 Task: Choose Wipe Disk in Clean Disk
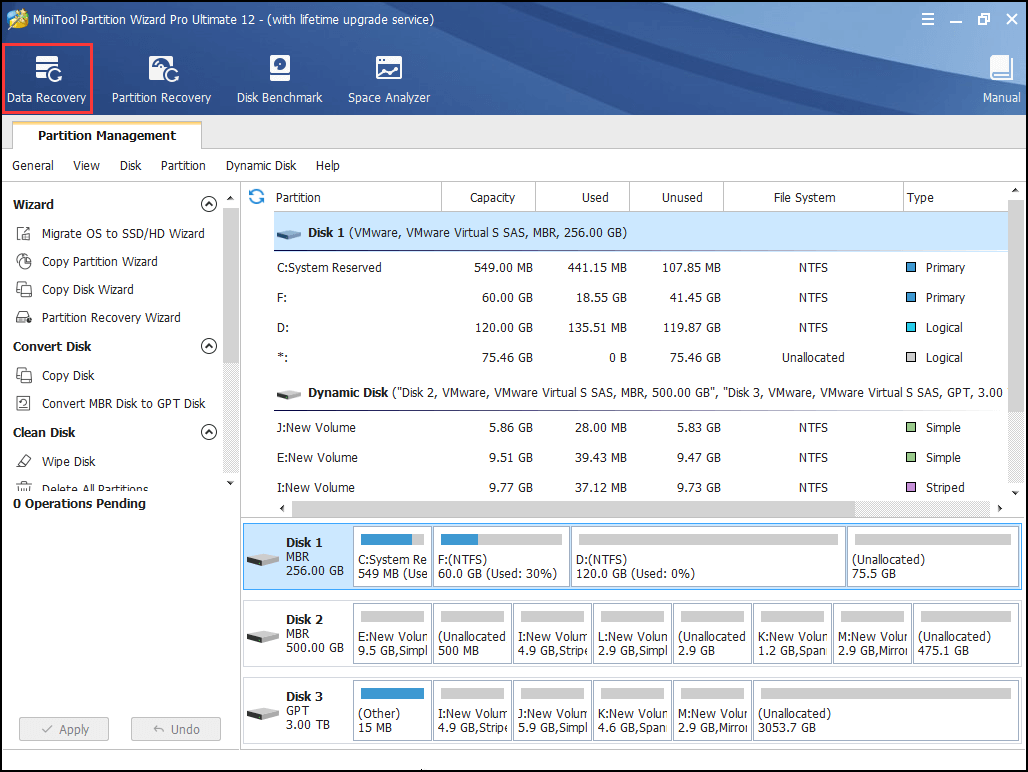click(56, 461)
